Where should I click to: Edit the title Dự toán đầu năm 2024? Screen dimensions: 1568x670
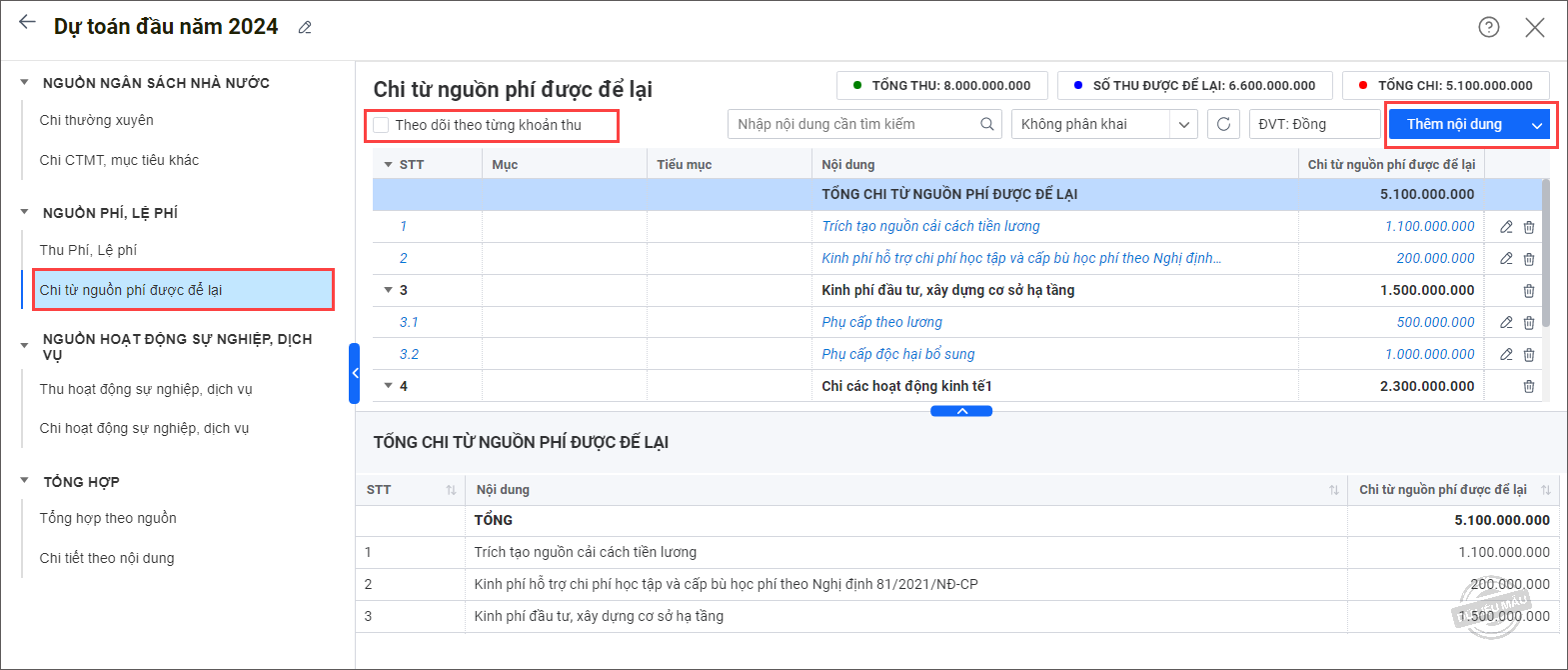(305, 28)
